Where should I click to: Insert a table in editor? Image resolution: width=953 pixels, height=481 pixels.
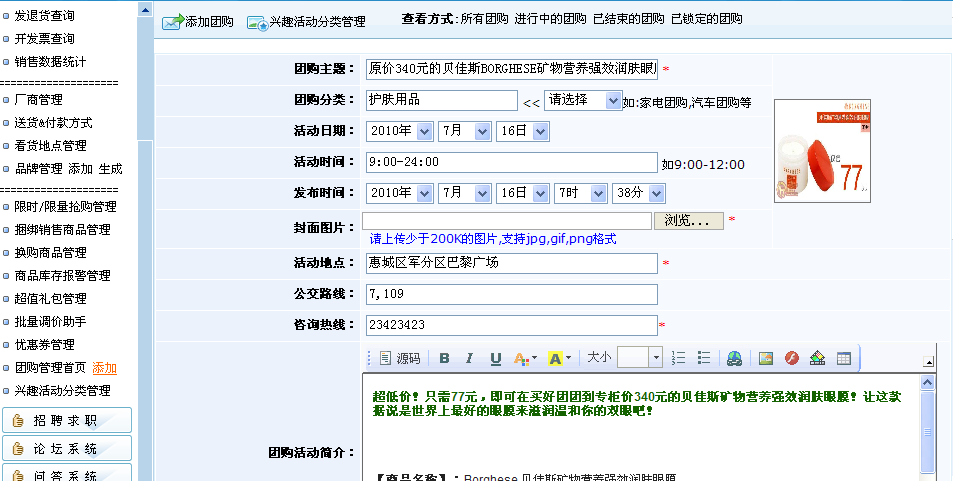[x=844, y=358]
